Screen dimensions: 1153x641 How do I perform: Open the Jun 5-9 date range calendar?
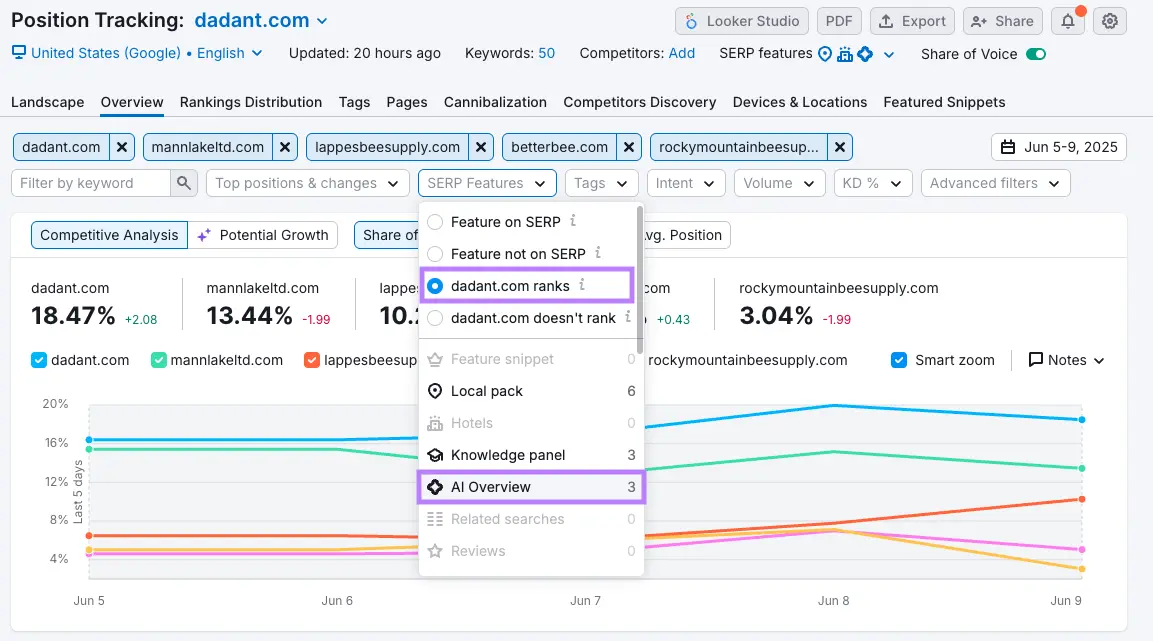pyautogui.click(x=1058, y=145)
